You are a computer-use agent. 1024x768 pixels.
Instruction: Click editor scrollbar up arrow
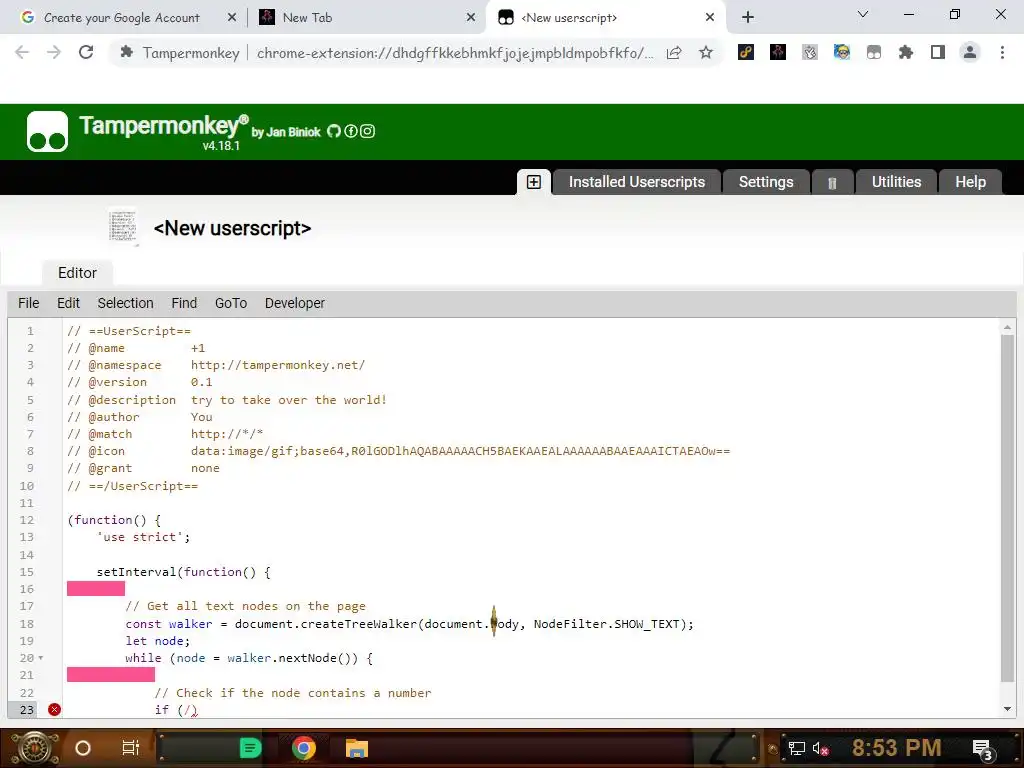(x=1007, y=327)
